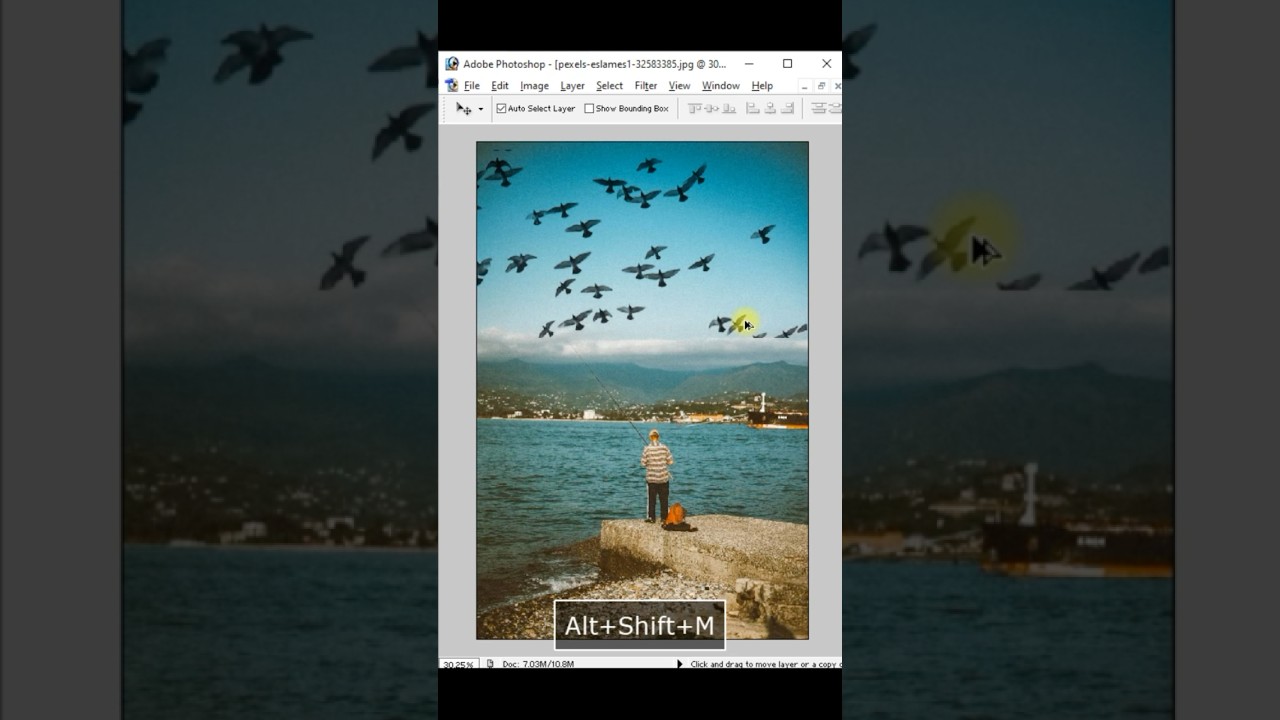1280x720 pixels.
Task: Minimize the document window inside Photoshop
Action: [x=805, y=86]
